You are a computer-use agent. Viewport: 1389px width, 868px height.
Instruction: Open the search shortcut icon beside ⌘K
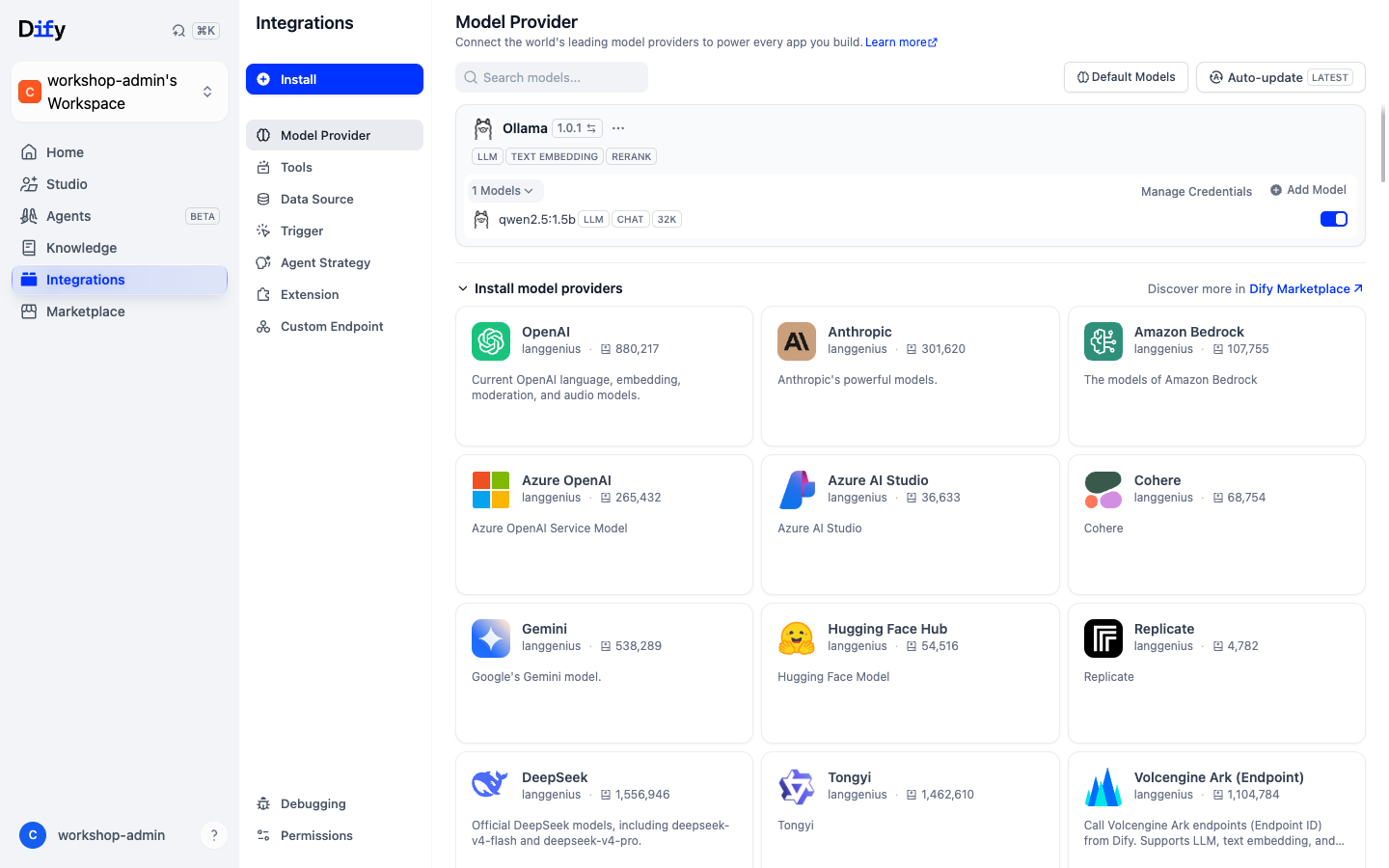tap(178, 30)
